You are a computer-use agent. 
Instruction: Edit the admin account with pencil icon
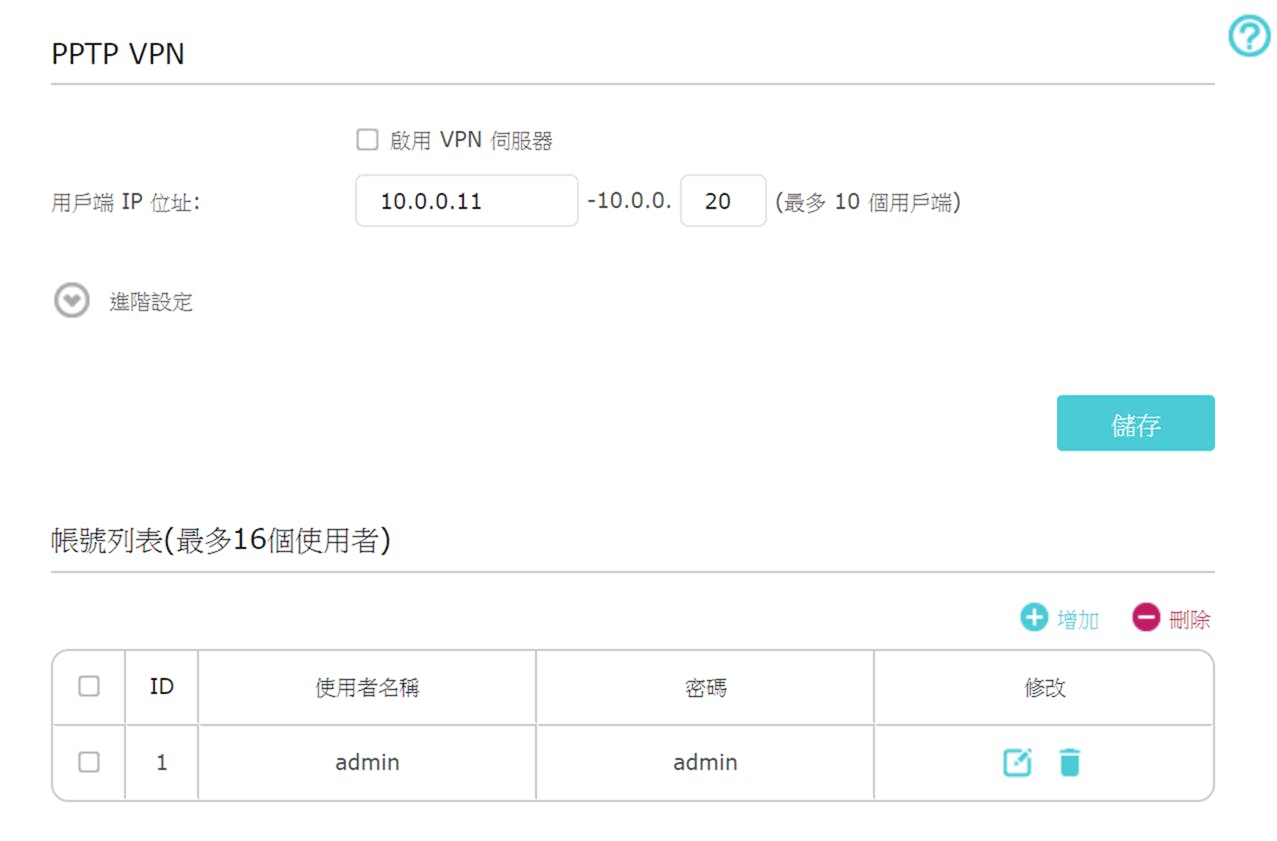click(x=1017, y=762)
